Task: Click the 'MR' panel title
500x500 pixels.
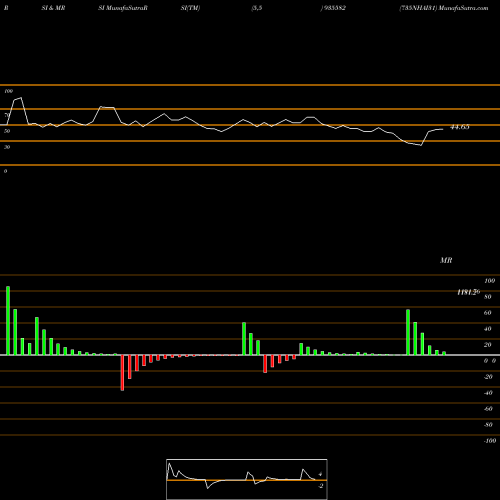Action: pyautogui.click(x=446, y=260)
